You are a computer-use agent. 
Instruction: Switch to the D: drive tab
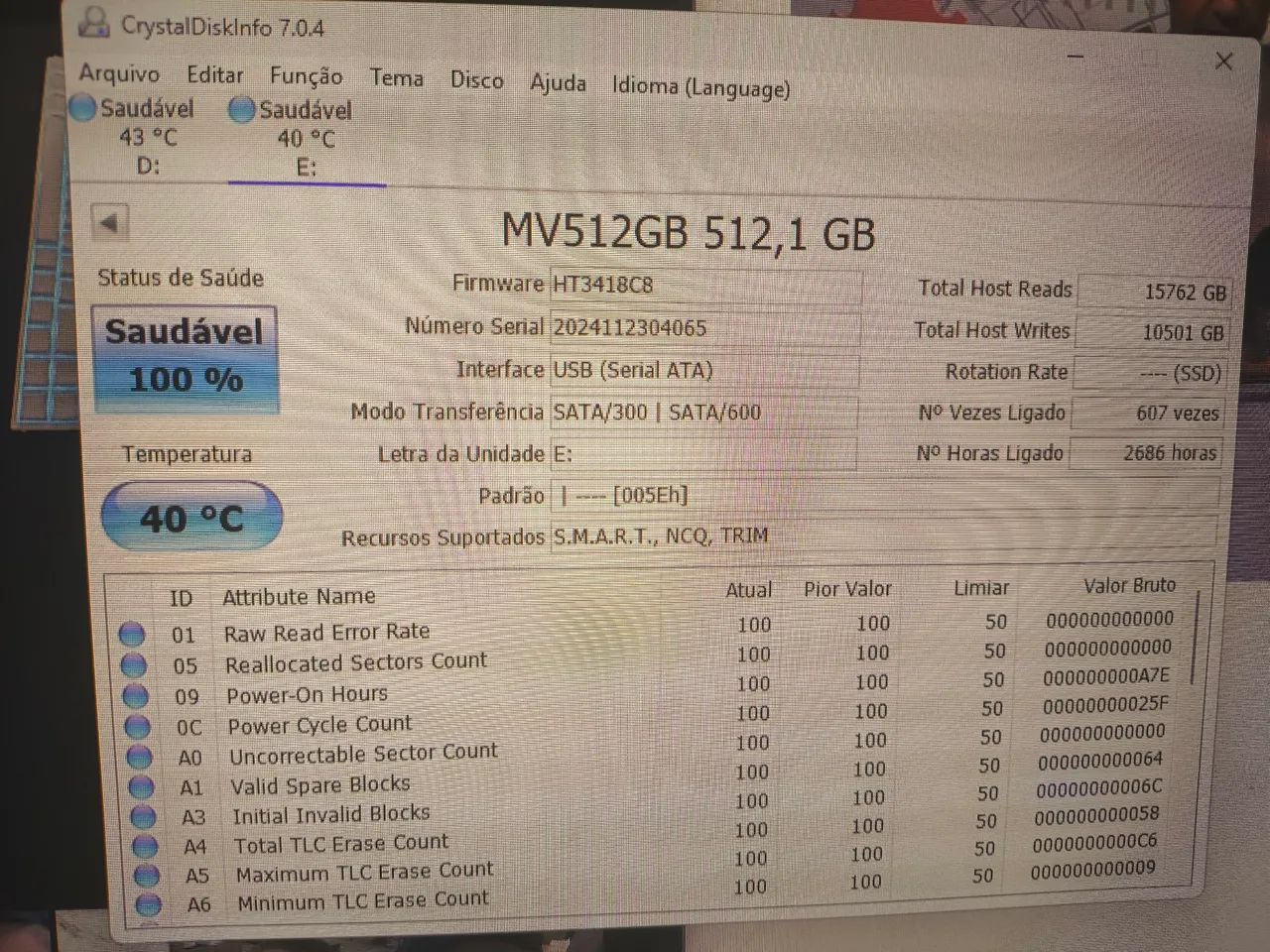click(147, 137)
